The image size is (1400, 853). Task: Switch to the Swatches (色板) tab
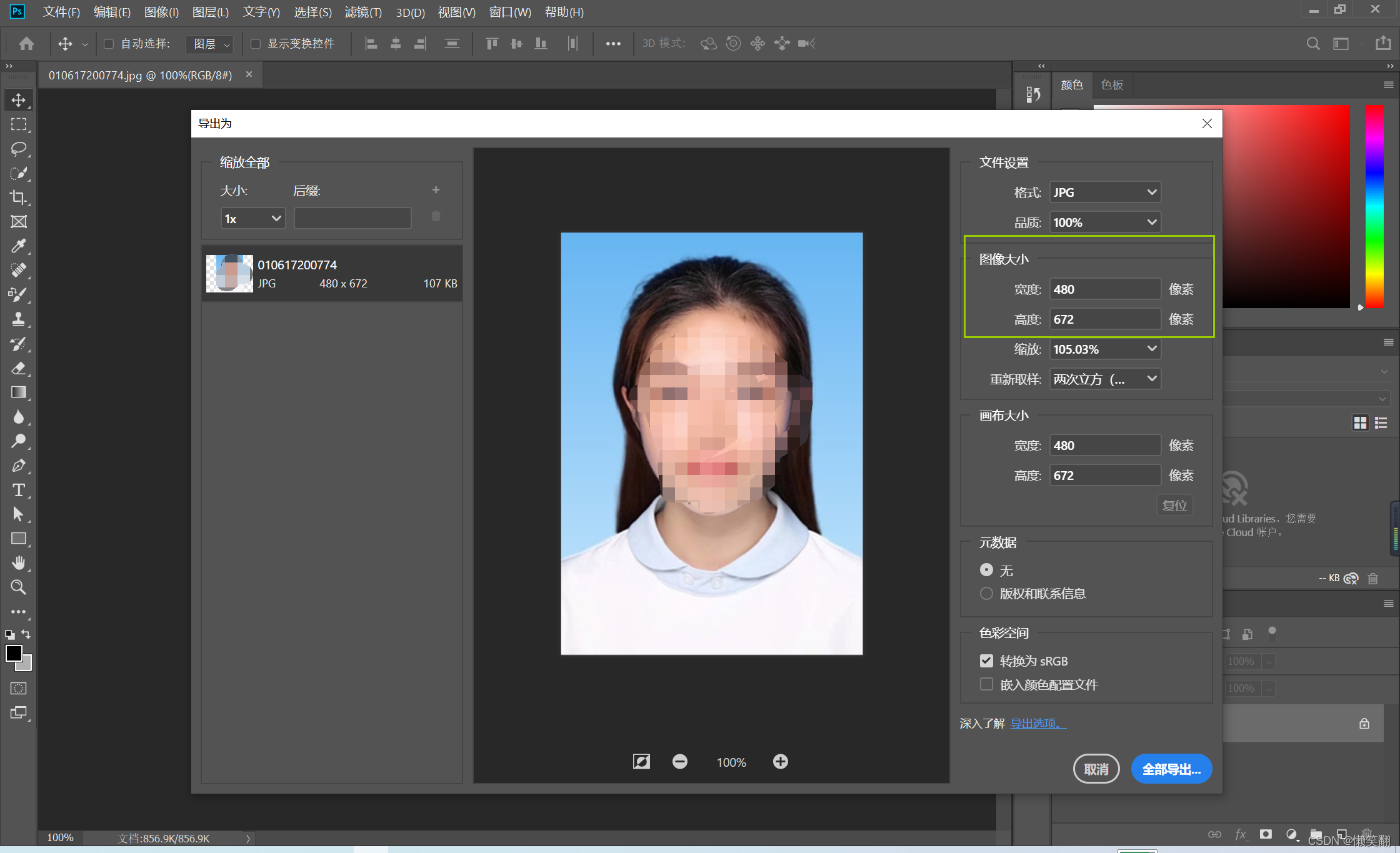tap(1111, 85)
